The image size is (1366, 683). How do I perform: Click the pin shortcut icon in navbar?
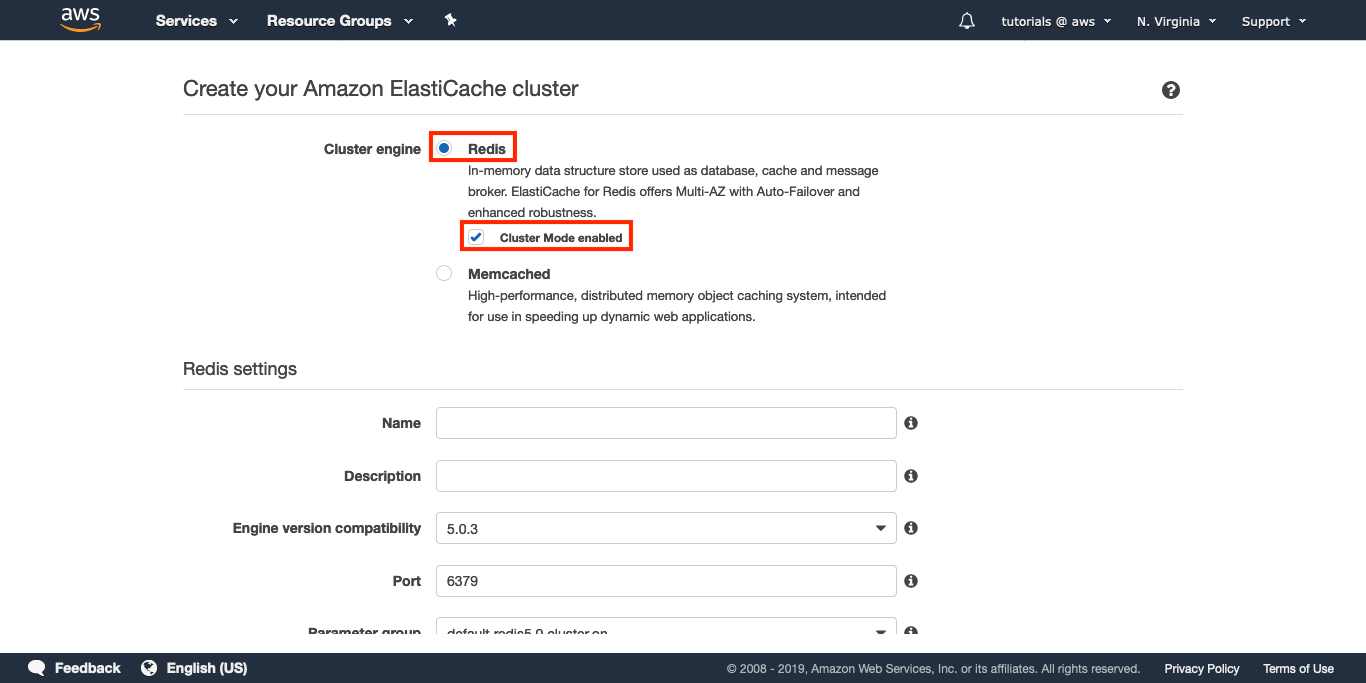(450, 20)
